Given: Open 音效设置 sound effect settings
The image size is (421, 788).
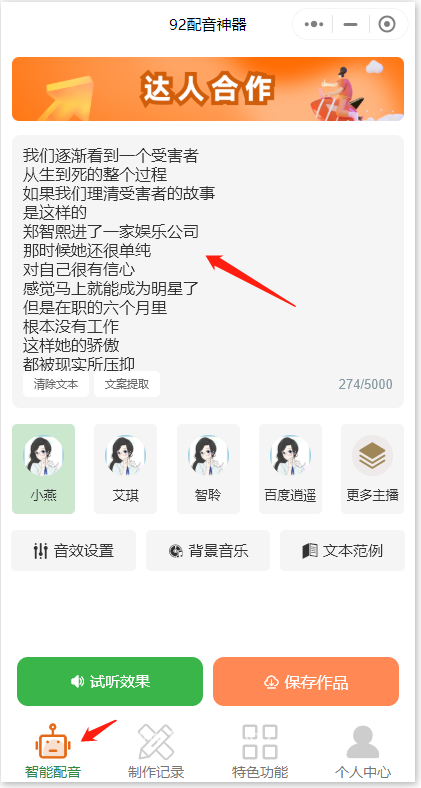Looking at the screenshot, I should click(73, 551).
